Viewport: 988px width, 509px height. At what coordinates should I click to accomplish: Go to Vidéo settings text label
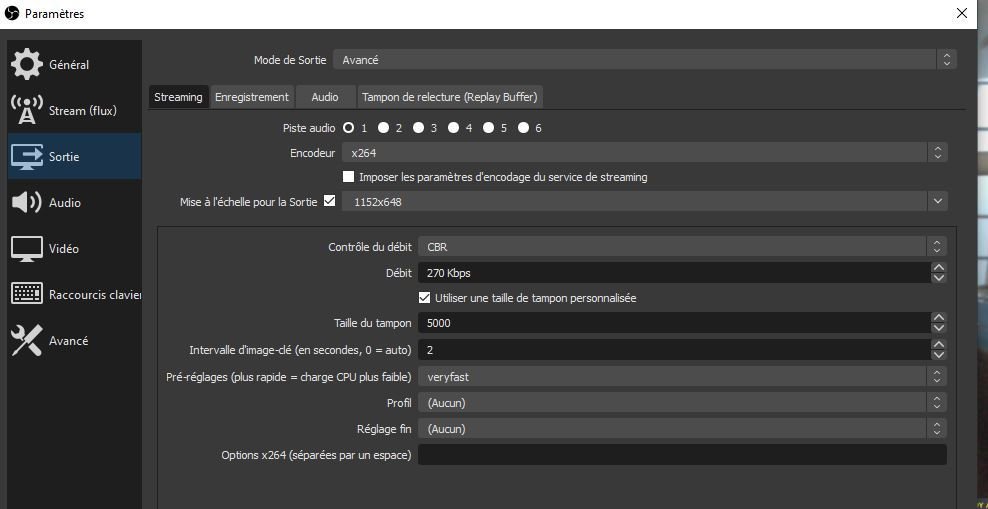click(64, 249)
